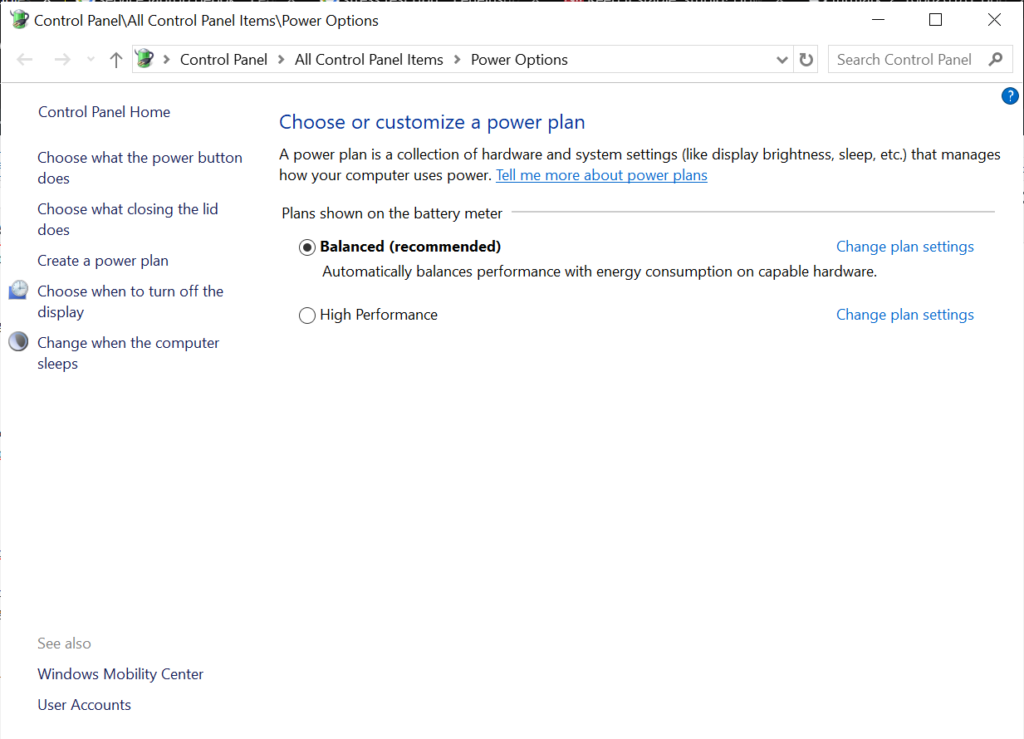The height and width of the screenshot is (739, 1024).
Task: Open the address bar history dropdown
Action: (x=782, y=59)
